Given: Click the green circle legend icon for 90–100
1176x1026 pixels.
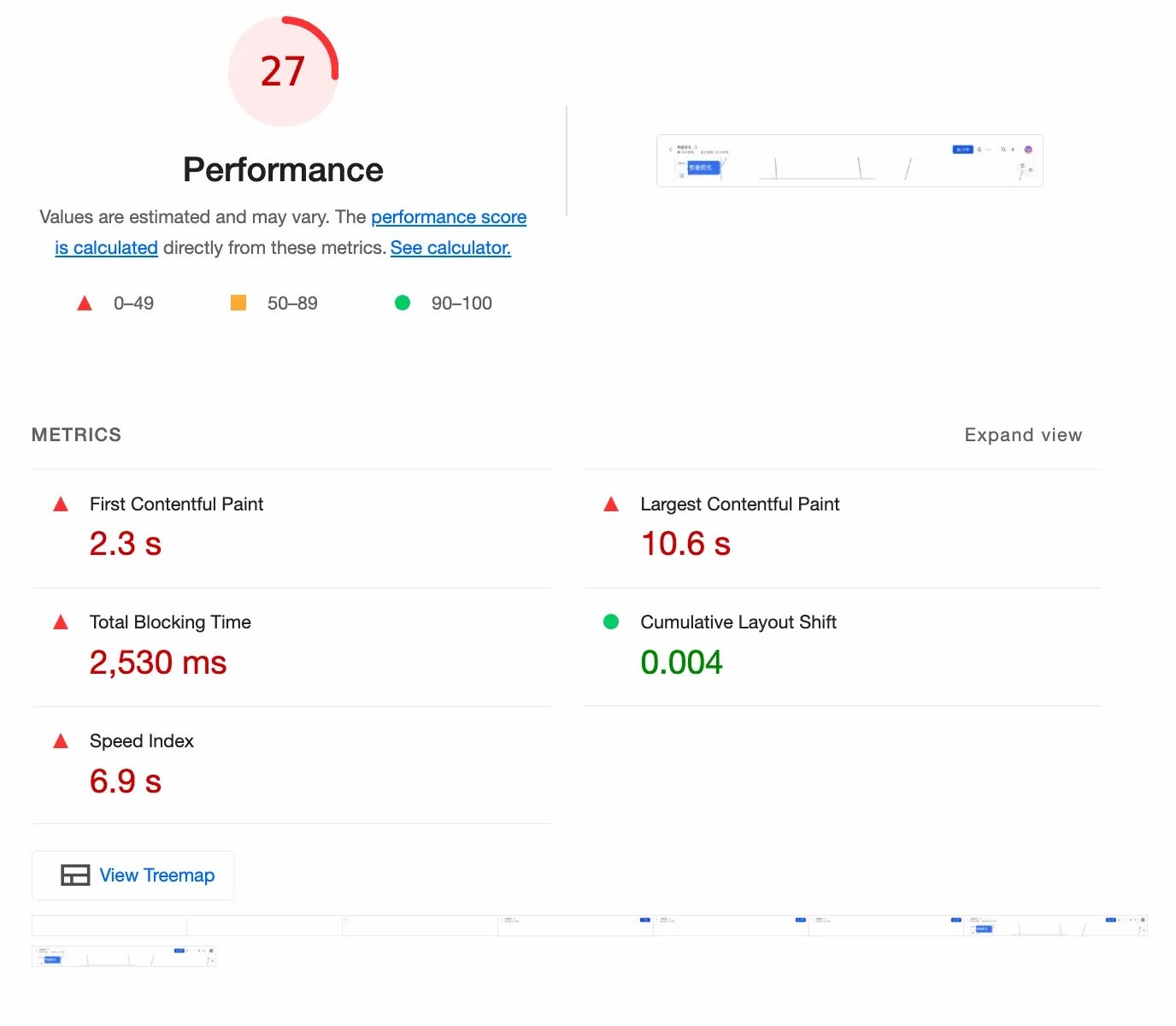Looking at the screenshot, I should 403,303.
